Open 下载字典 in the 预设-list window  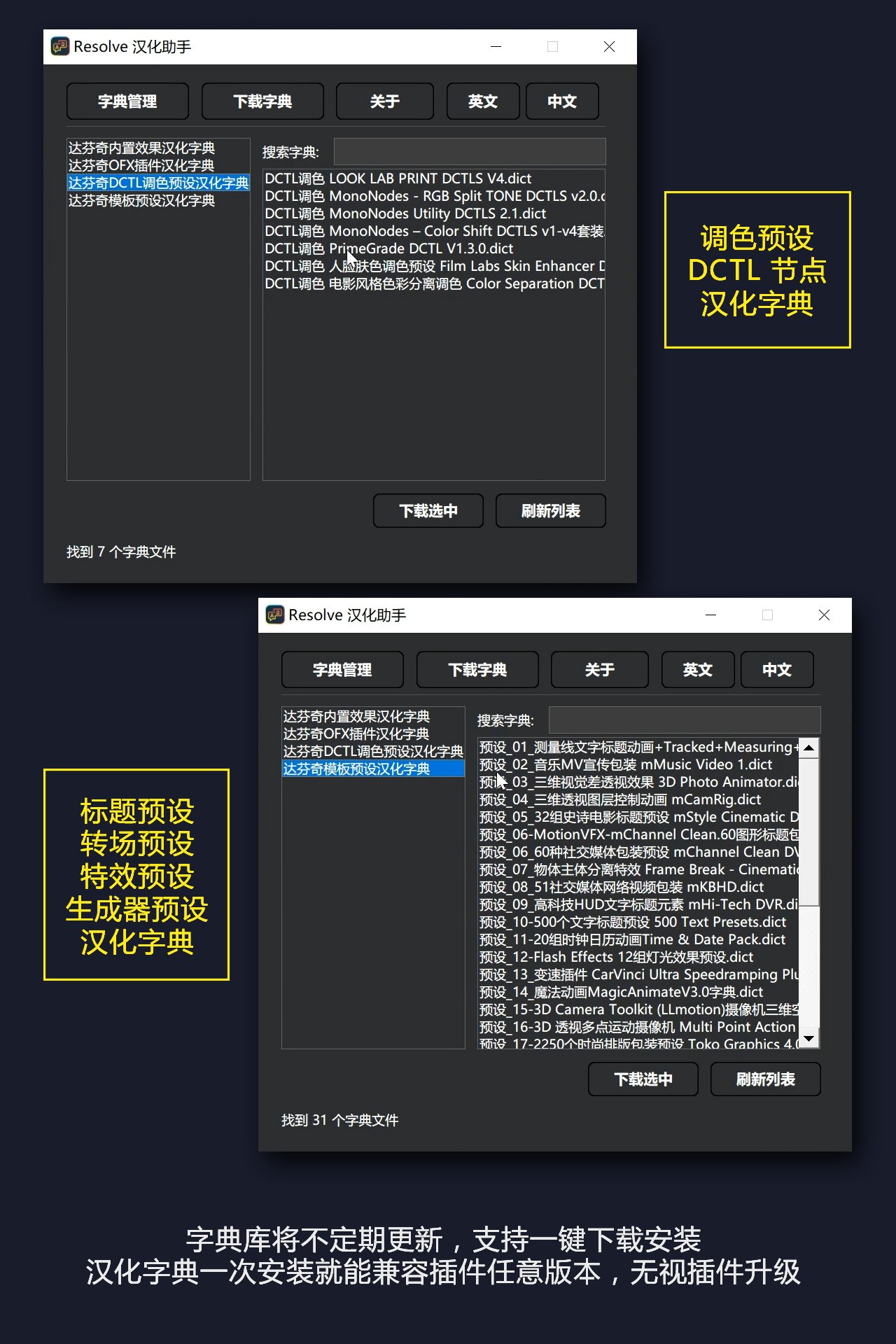click(477, 670)
